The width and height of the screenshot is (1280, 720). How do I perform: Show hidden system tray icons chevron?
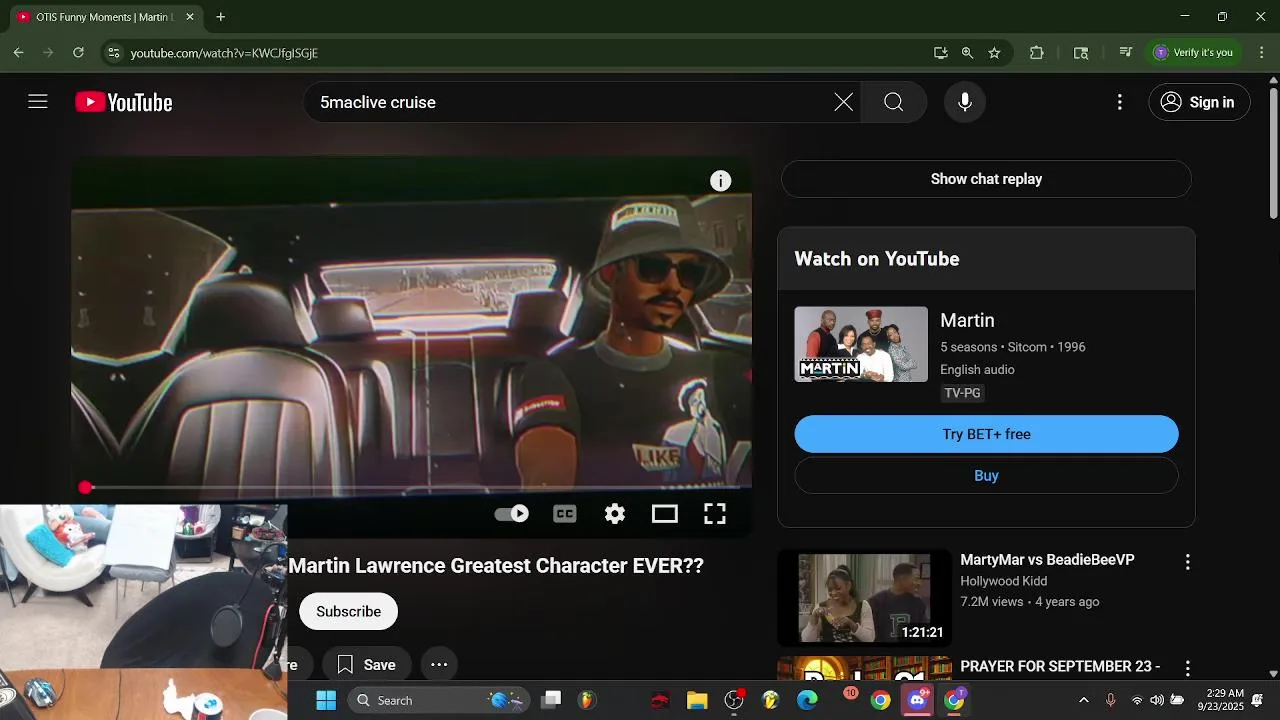[1084, 700]
